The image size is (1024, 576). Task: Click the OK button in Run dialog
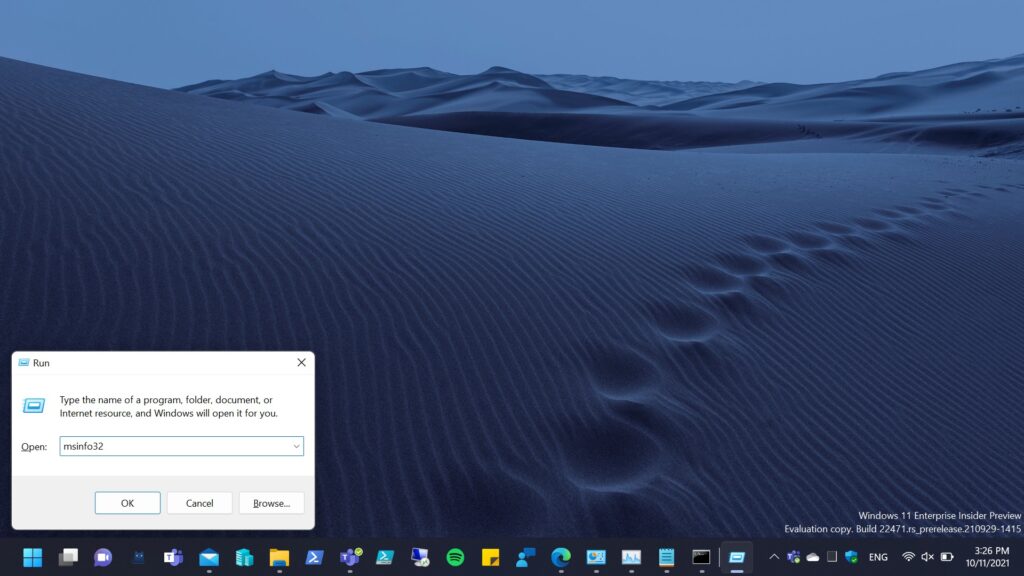tap(127, 503)
